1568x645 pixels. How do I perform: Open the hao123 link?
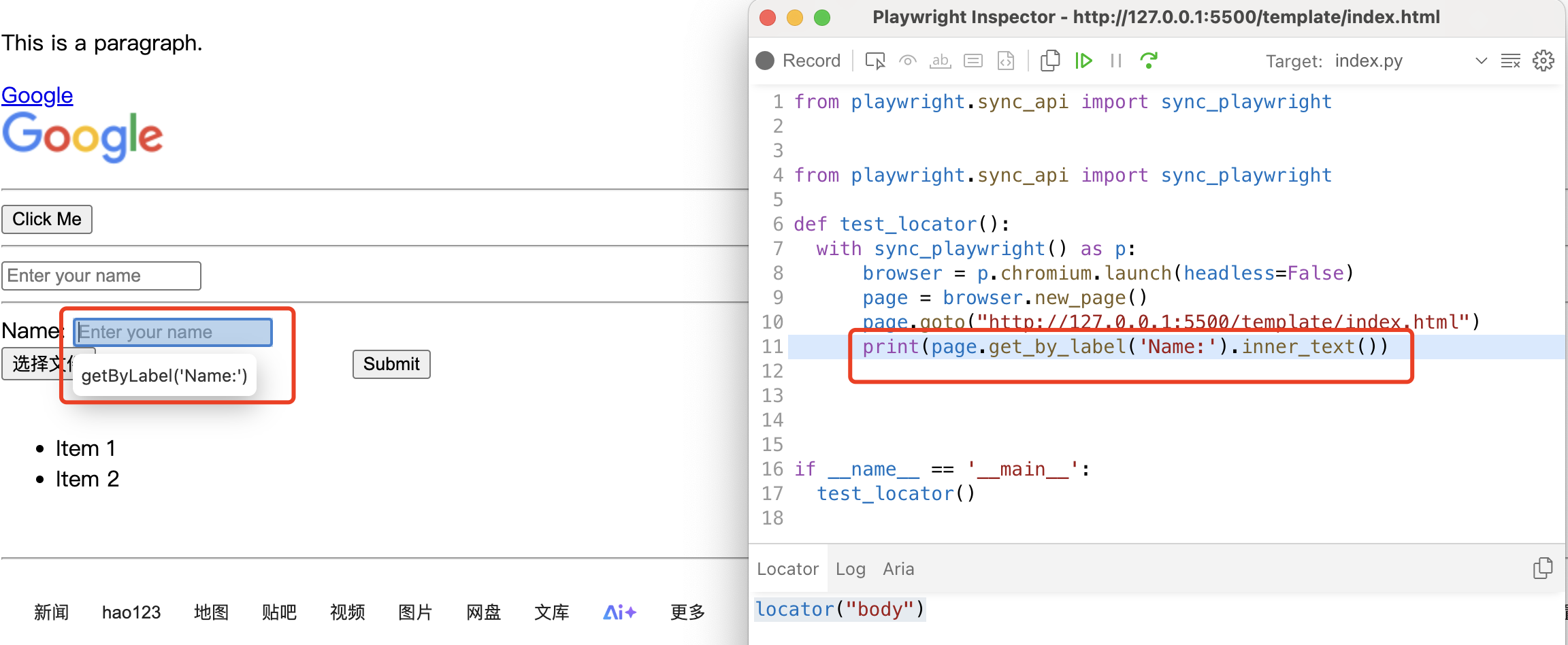(x=131, y=612)
